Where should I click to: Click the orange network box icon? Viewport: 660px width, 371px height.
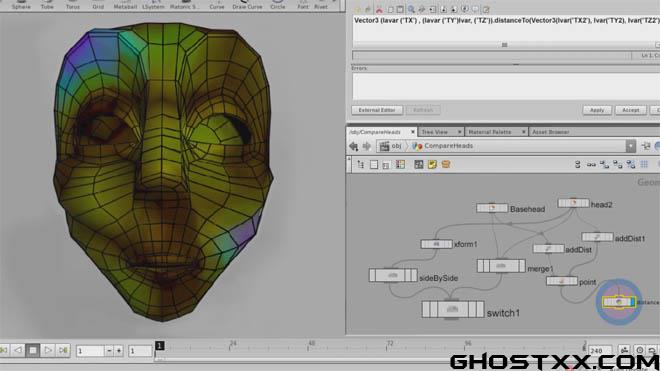click(446, 165)
